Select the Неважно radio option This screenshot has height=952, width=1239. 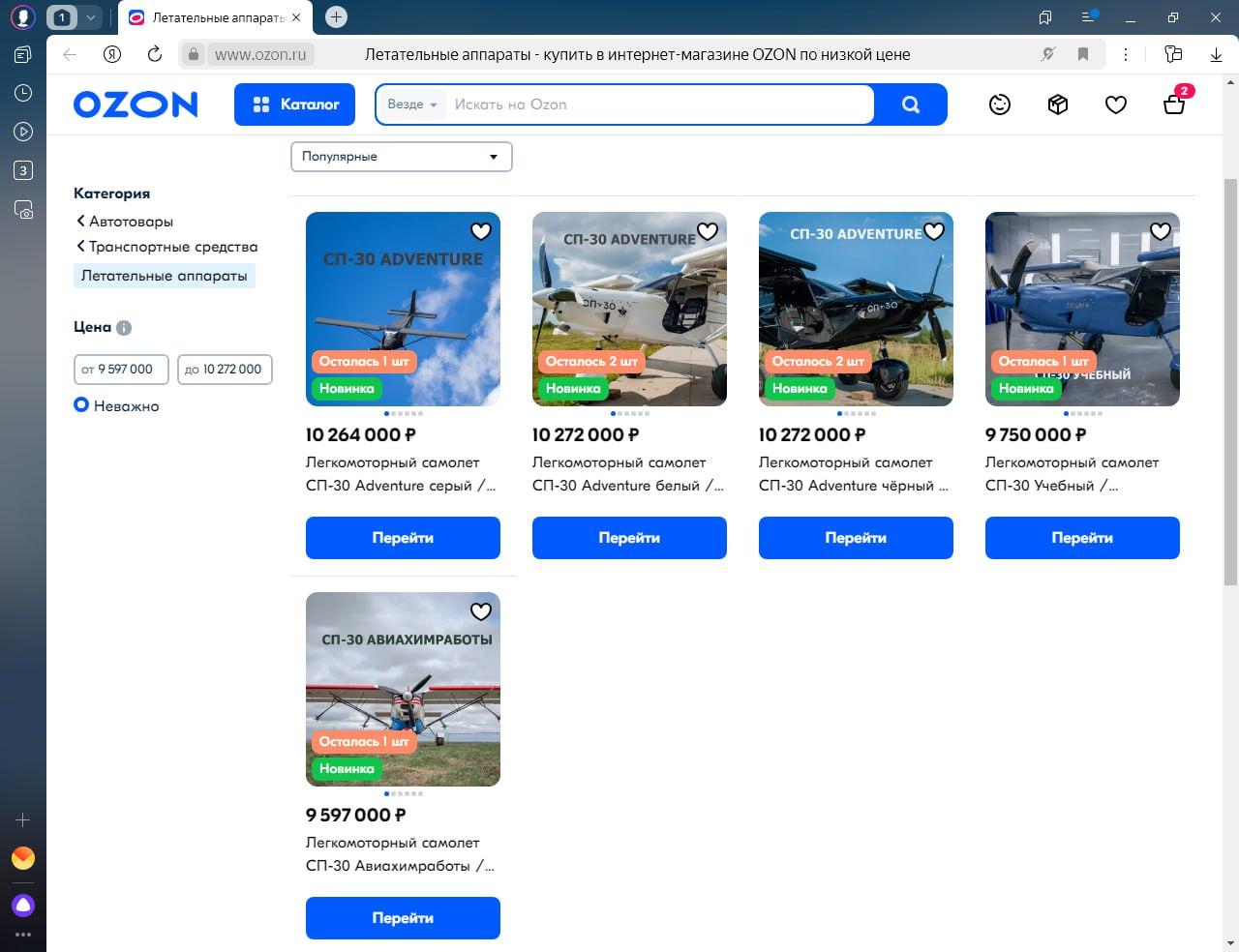(x=82, y=405)
